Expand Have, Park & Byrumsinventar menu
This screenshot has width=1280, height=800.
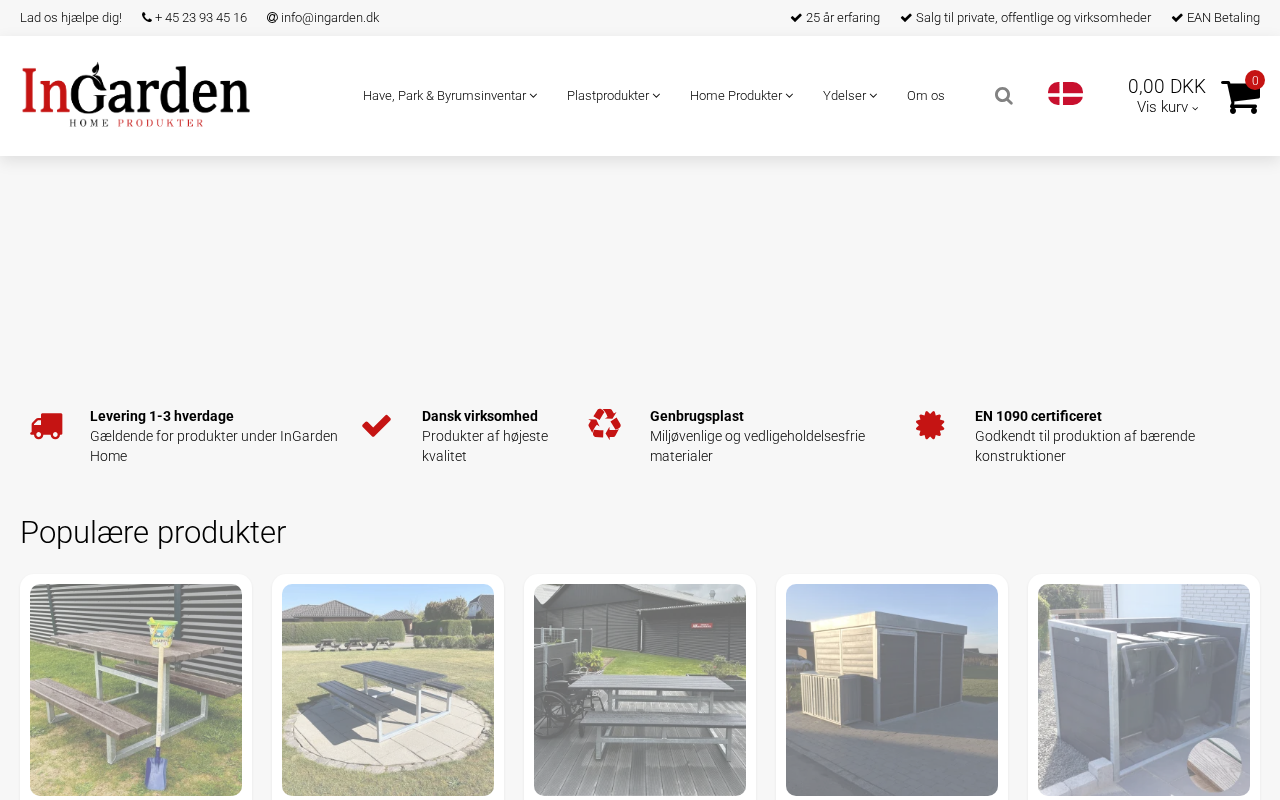(x=450, y=96)
